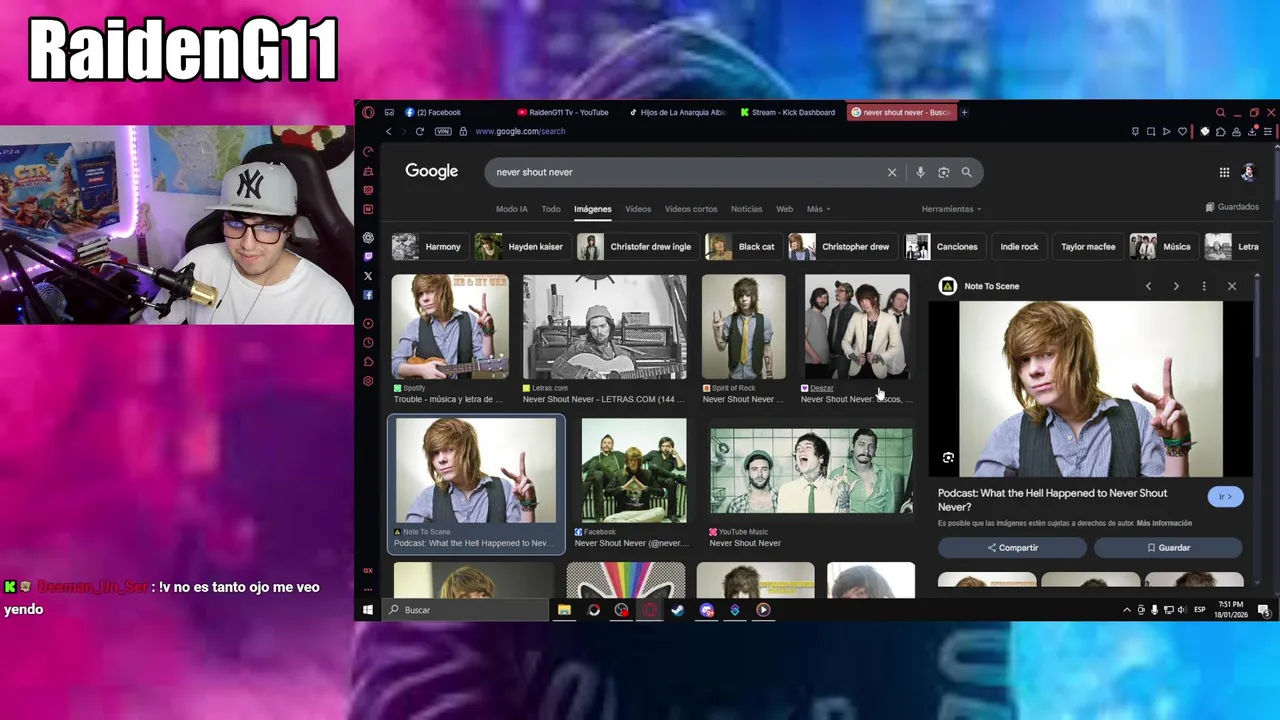Submit search with magnifier icon
This screenshot has height=720, width=1280.
click(966, 172)
